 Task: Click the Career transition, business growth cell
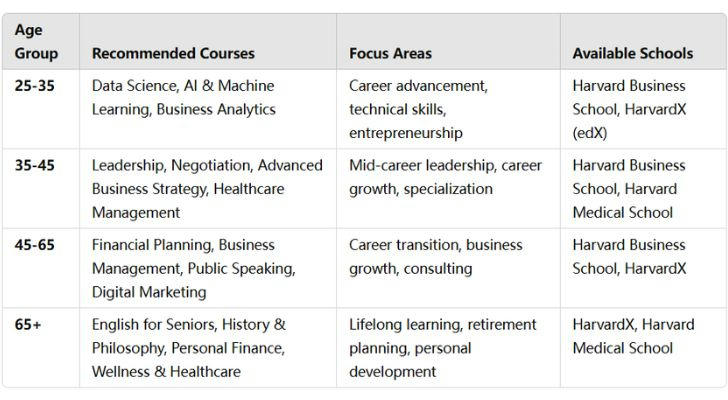pyautogui.click(x=448, y=268)
